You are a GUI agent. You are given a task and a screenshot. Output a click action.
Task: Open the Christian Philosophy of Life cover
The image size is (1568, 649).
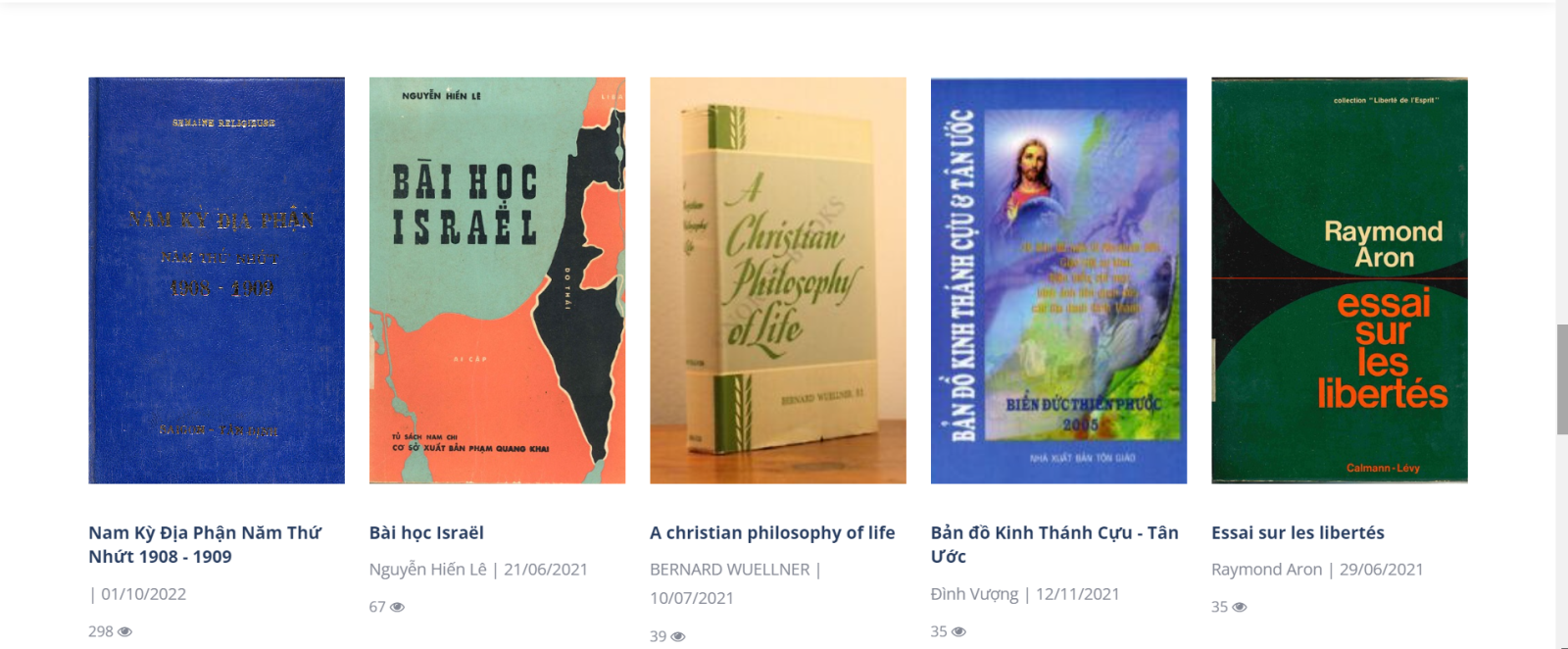(778, 280)
